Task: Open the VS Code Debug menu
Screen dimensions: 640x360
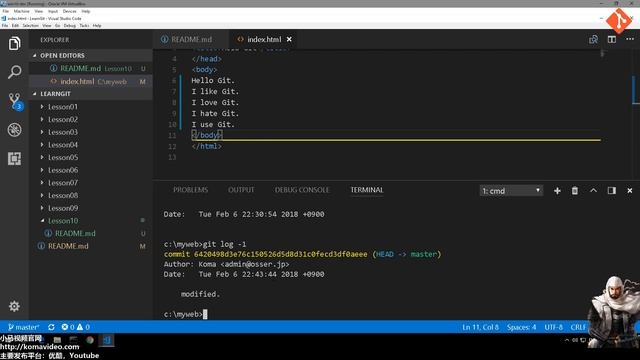Action: click(x=70, y=25)
